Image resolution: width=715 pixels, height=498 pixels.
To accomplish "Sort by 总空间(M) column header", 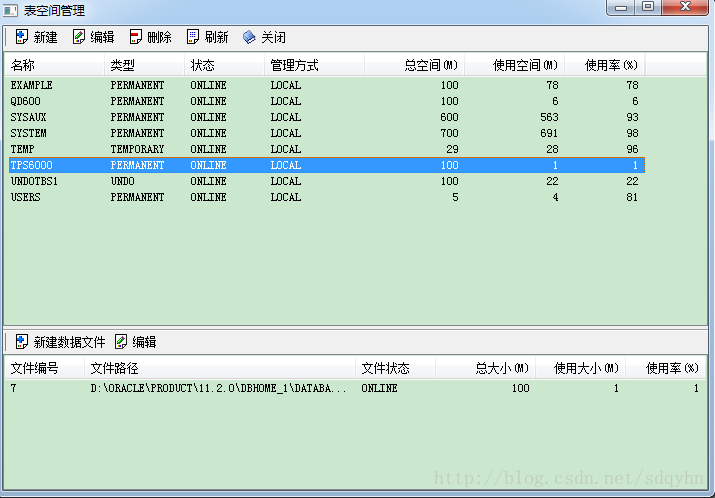I will click(414, 65).
